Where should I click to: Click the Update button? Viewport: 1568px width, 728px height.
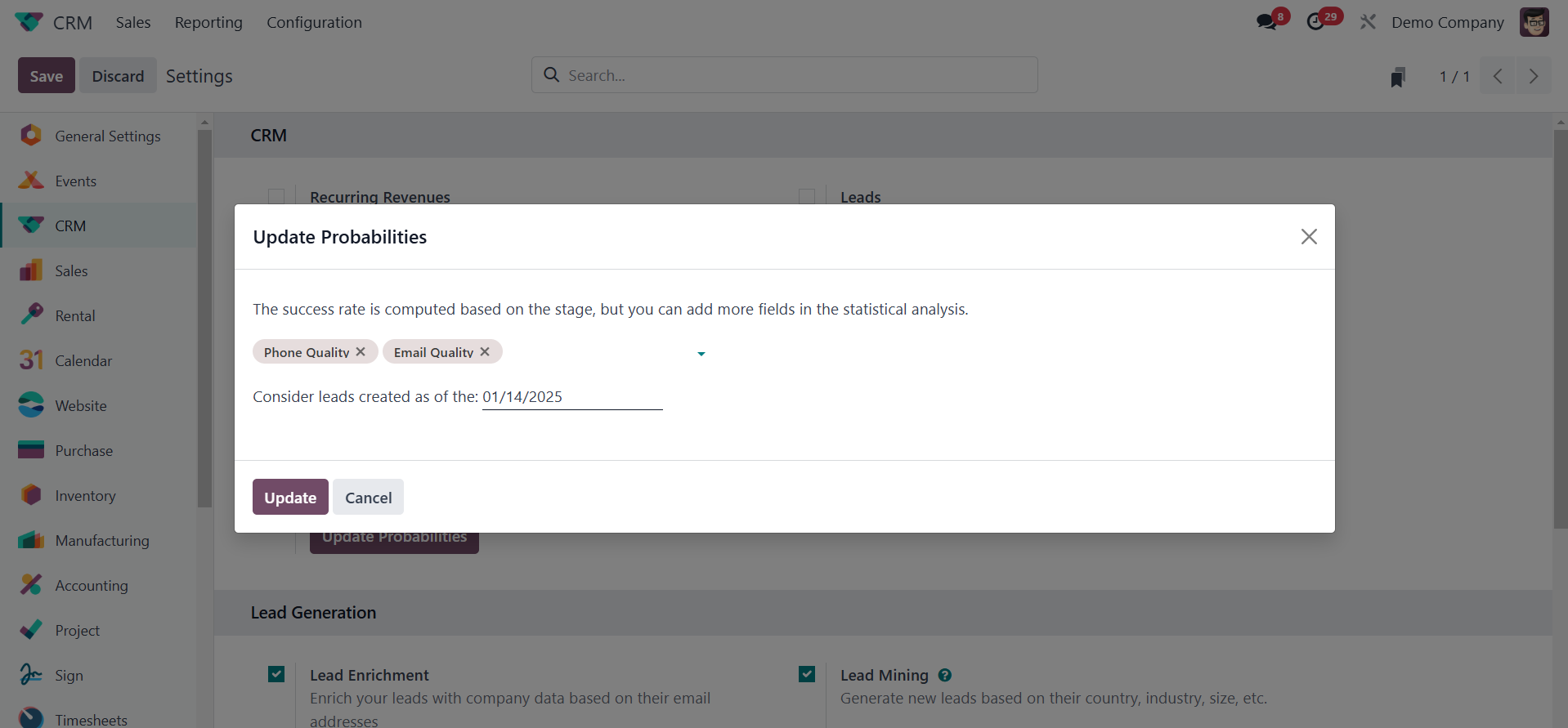tap(290, 497)
